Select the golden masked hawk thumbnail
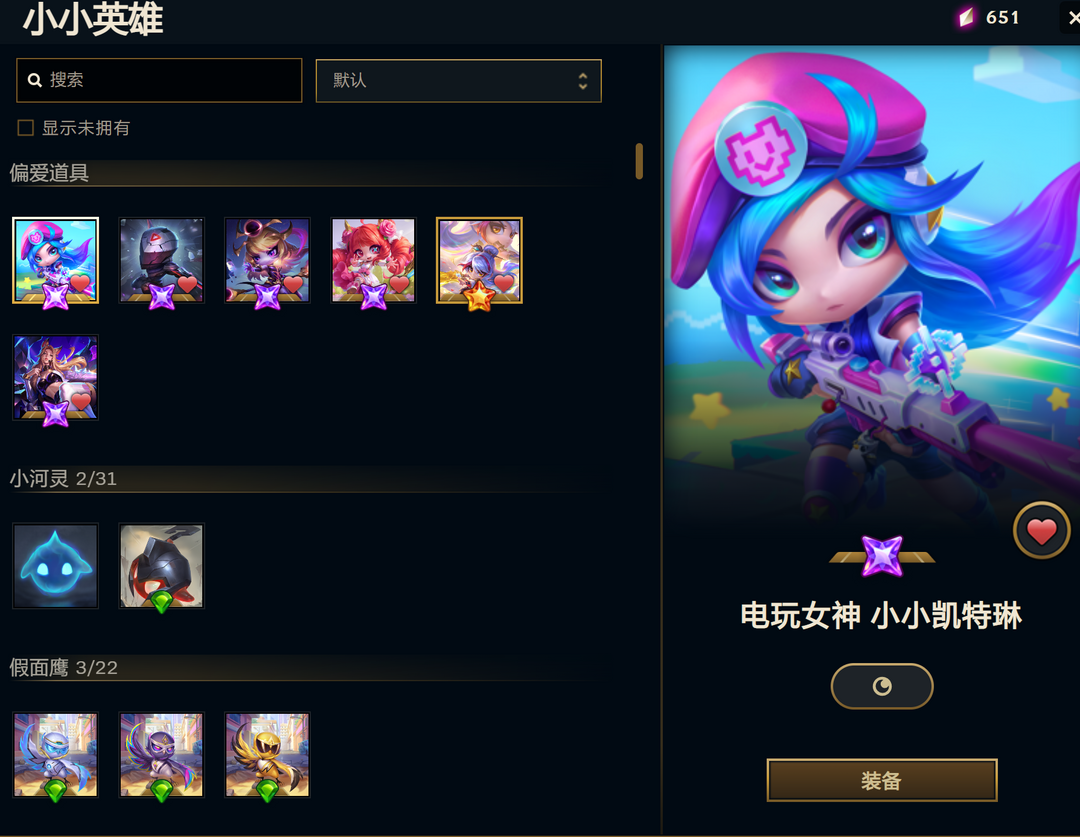 [x=267, y=755]
